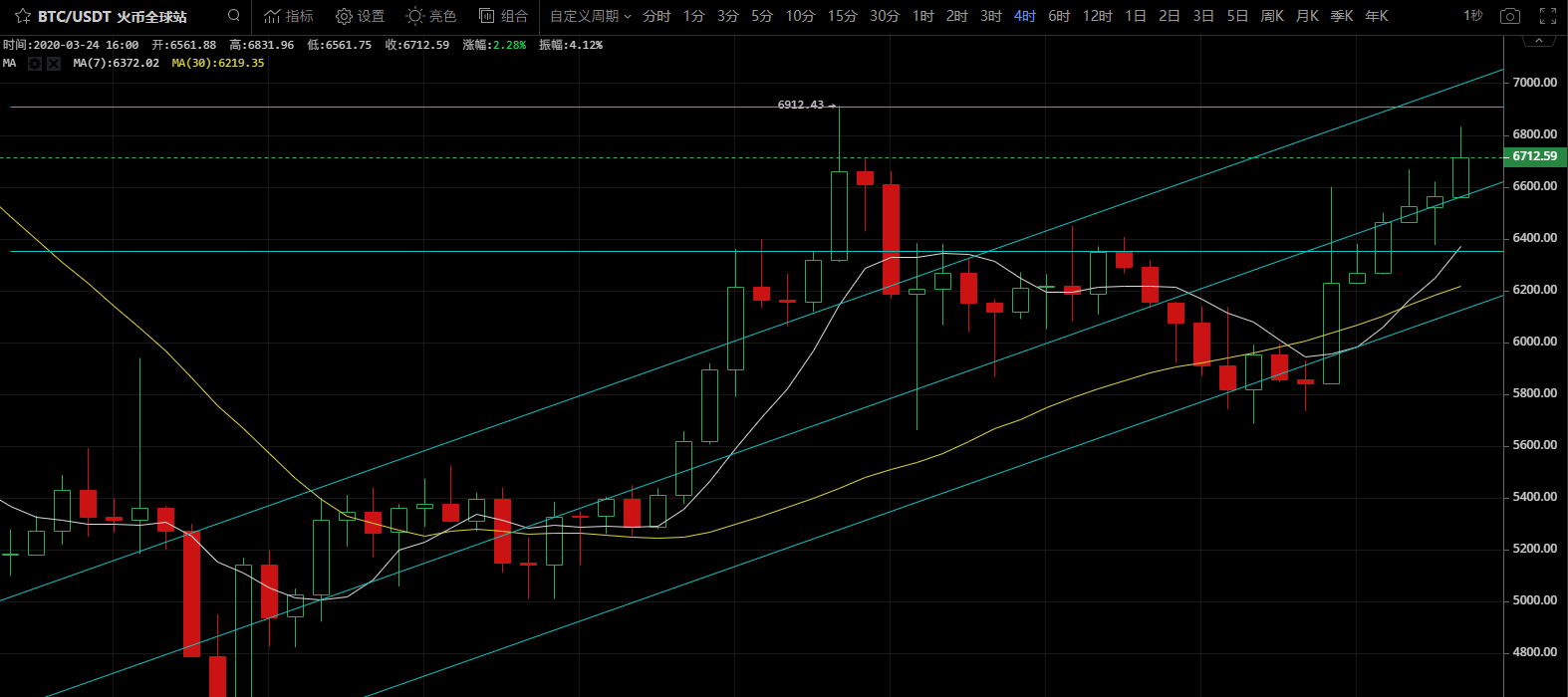1568x697 pixels.
Task: Click the green 6712.59 current price tag
Action: click(1535, 156)
